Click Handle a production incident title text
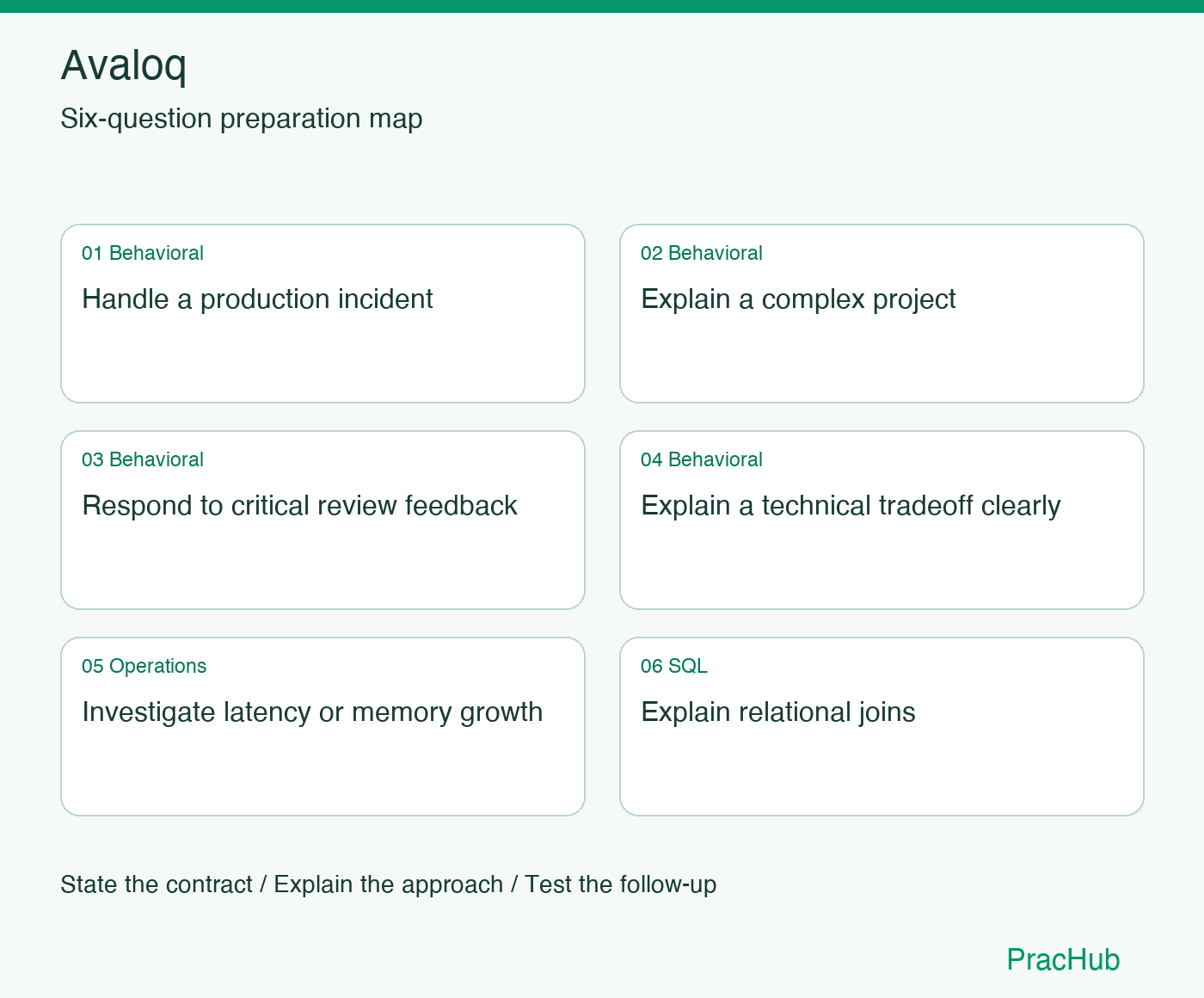 257,299
